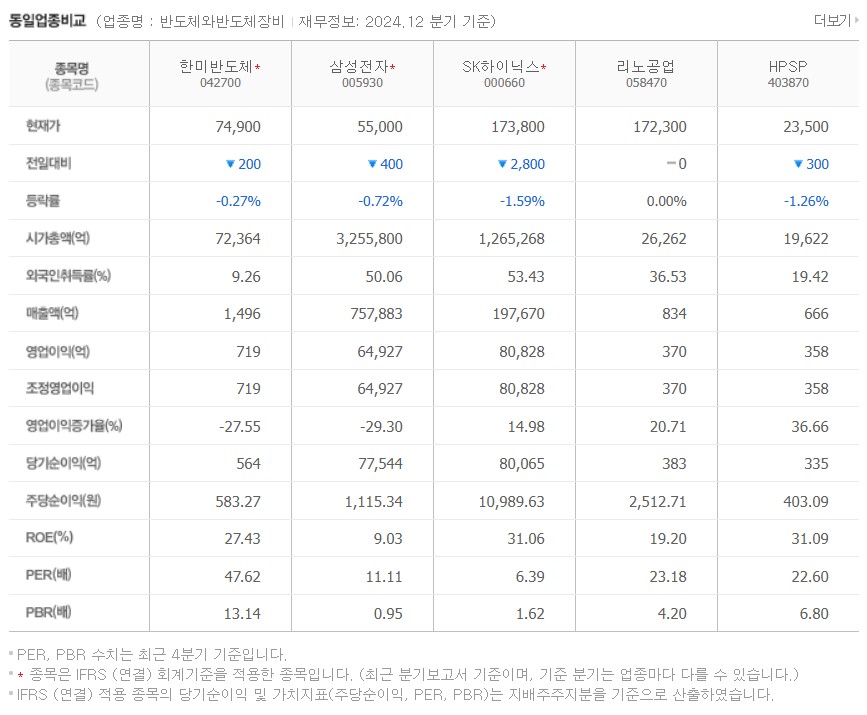Click 삼성전자 code 005930
The height and width of the screenshot is (715, 867).
362,83
